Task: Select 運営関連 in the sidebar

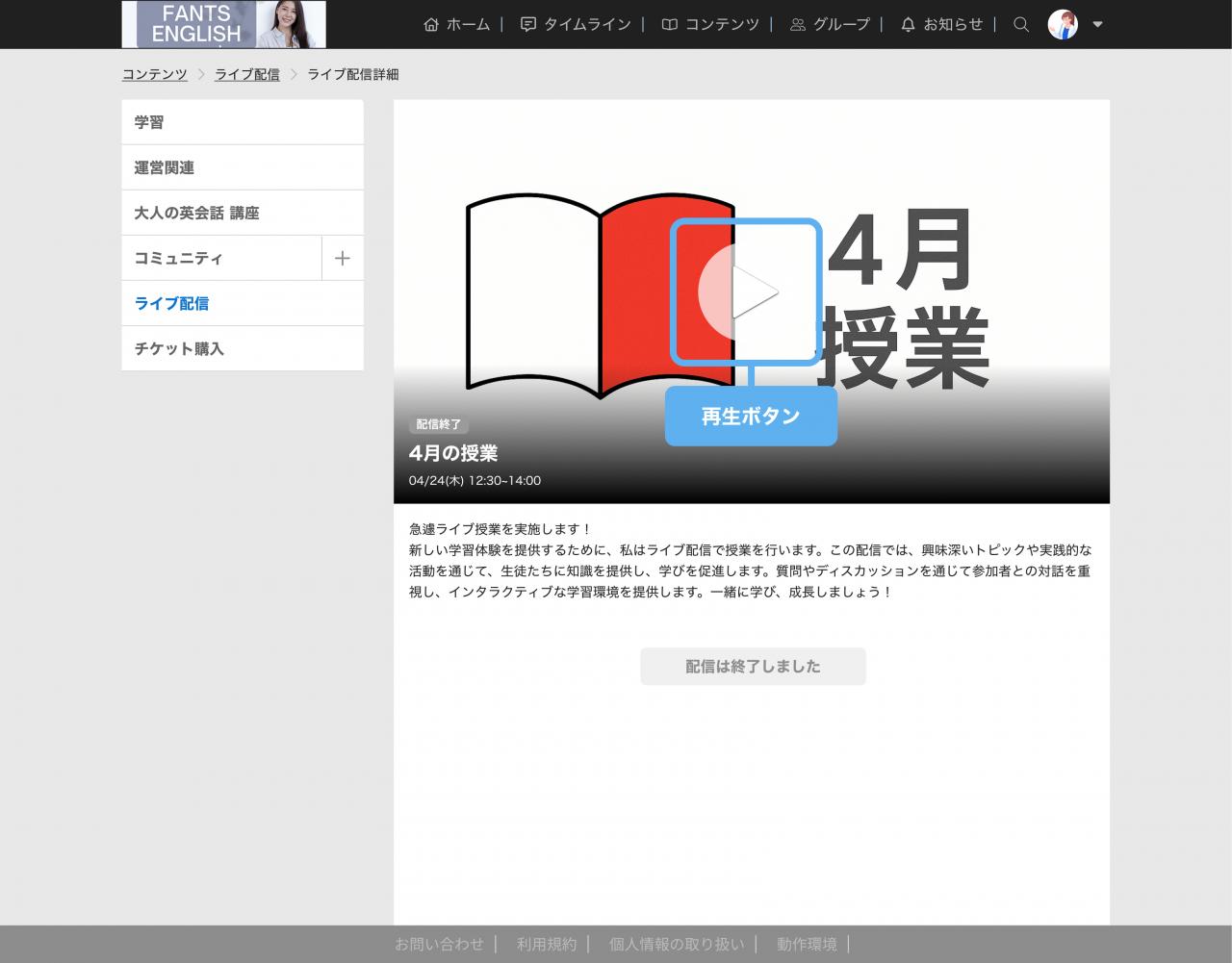Action: (x=243, y=167)
